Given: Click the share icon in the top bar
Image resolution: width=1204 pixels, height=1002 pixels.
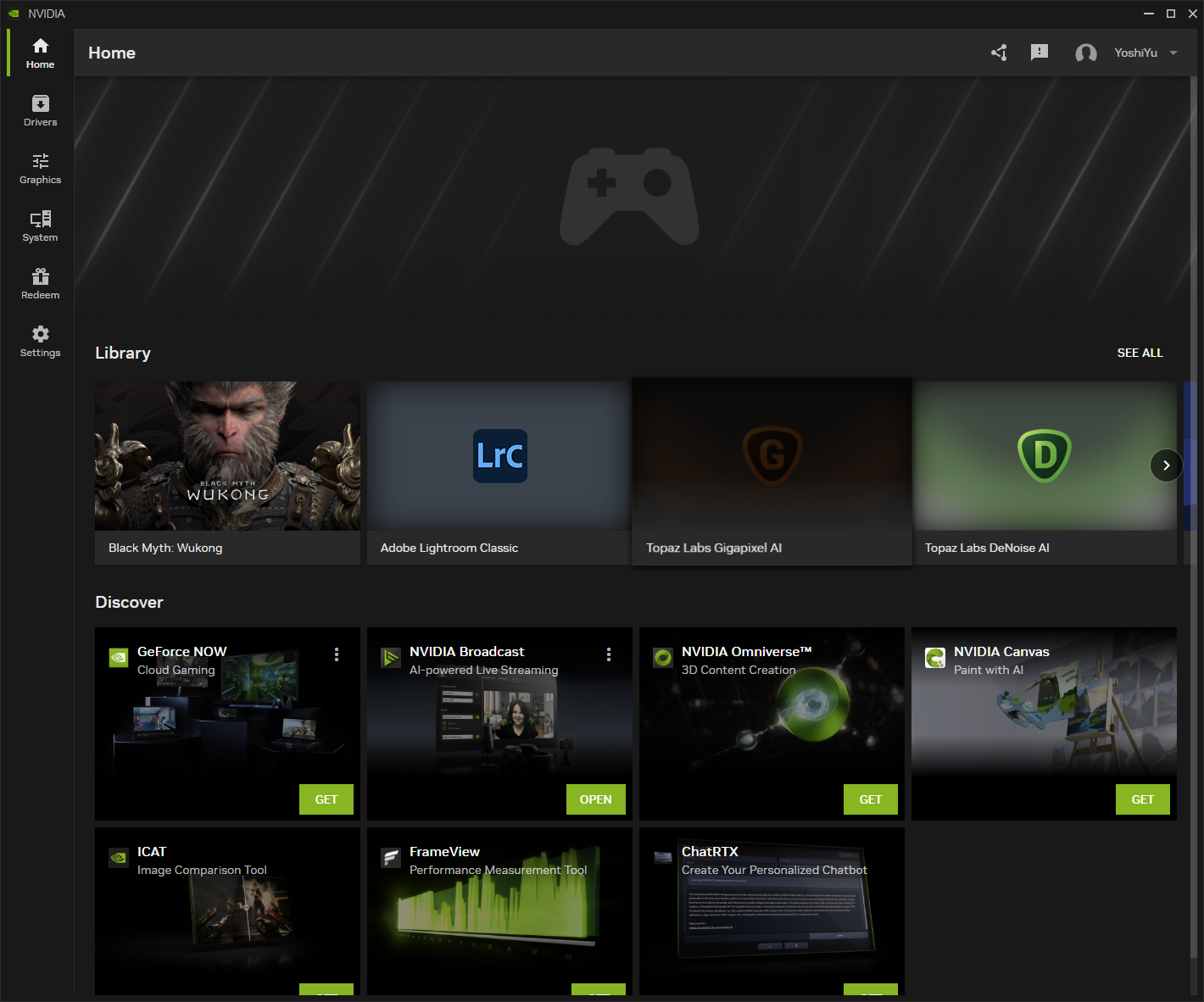Looking at the screenshot, I should pyautogui.click(x=999, y=53).
